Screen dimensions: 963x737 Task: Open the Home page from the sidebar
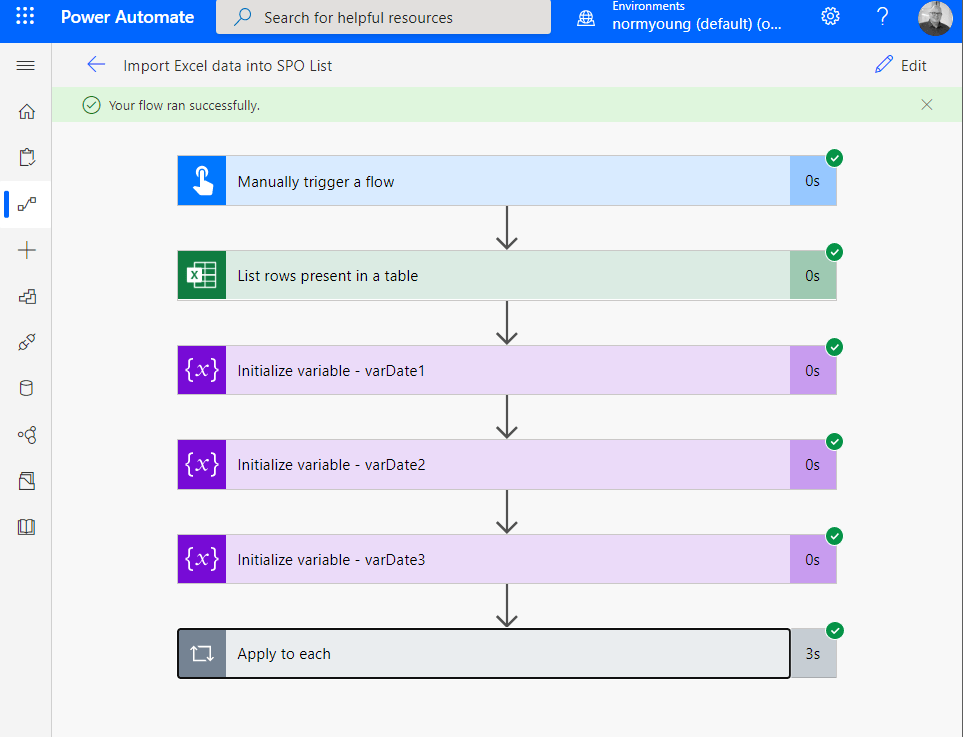point(25,111)
